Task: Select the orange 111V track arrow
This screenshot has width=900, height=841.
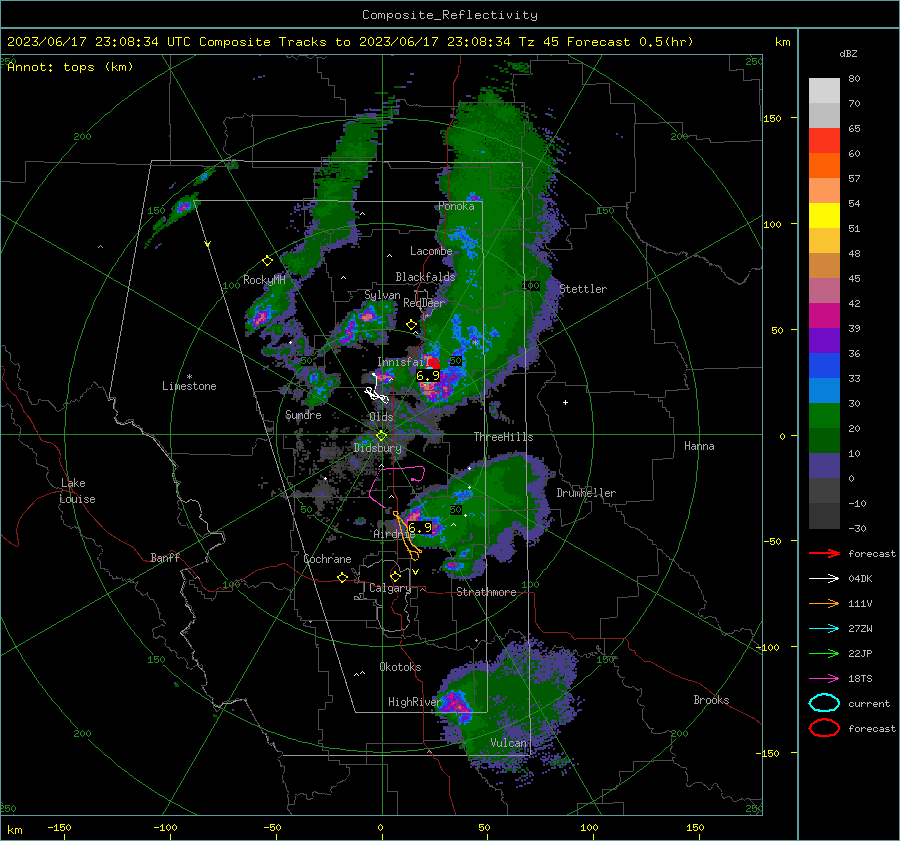Action: click(824, 603)
